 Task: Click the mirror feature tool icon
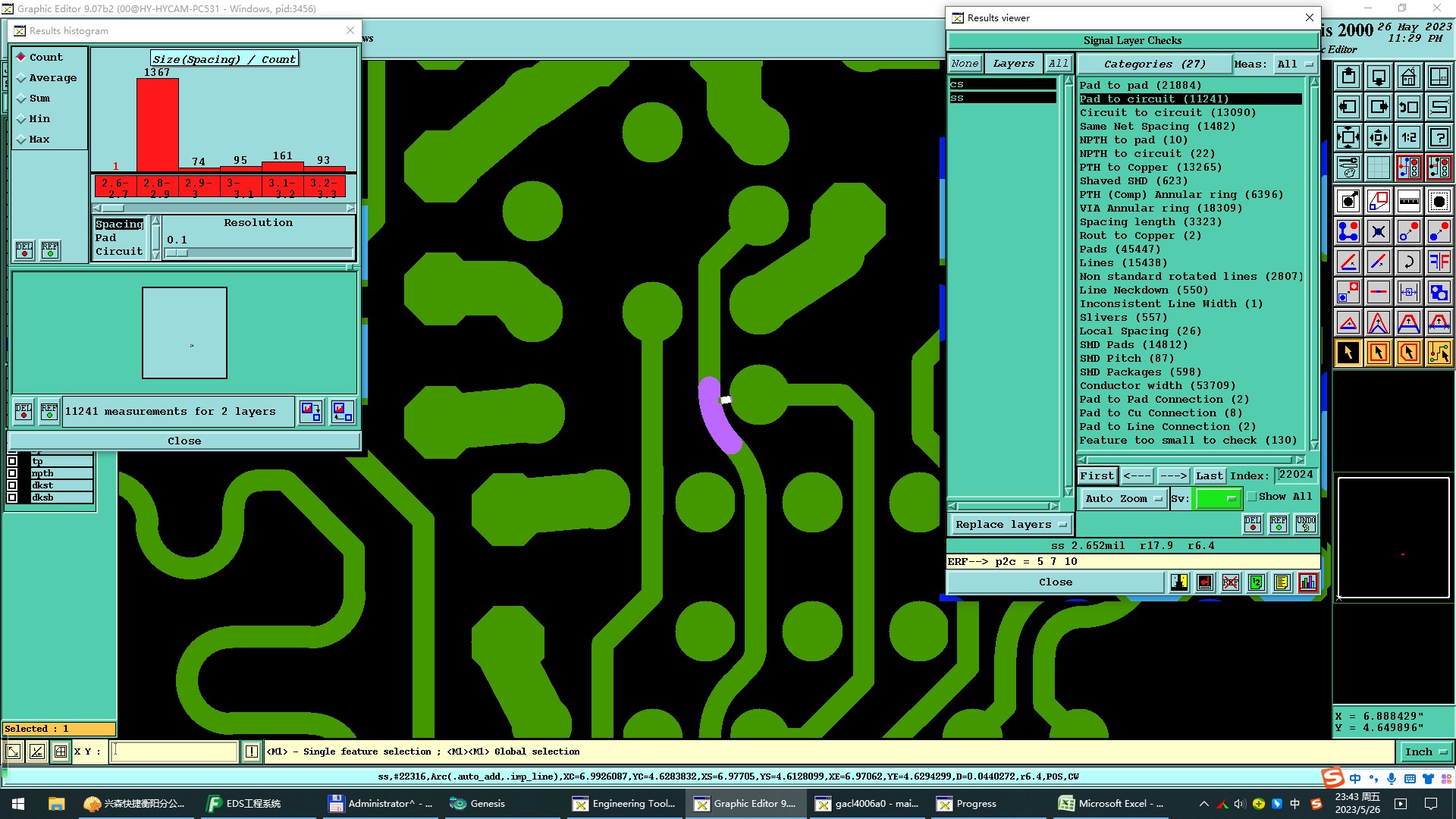click(1439, 262)
